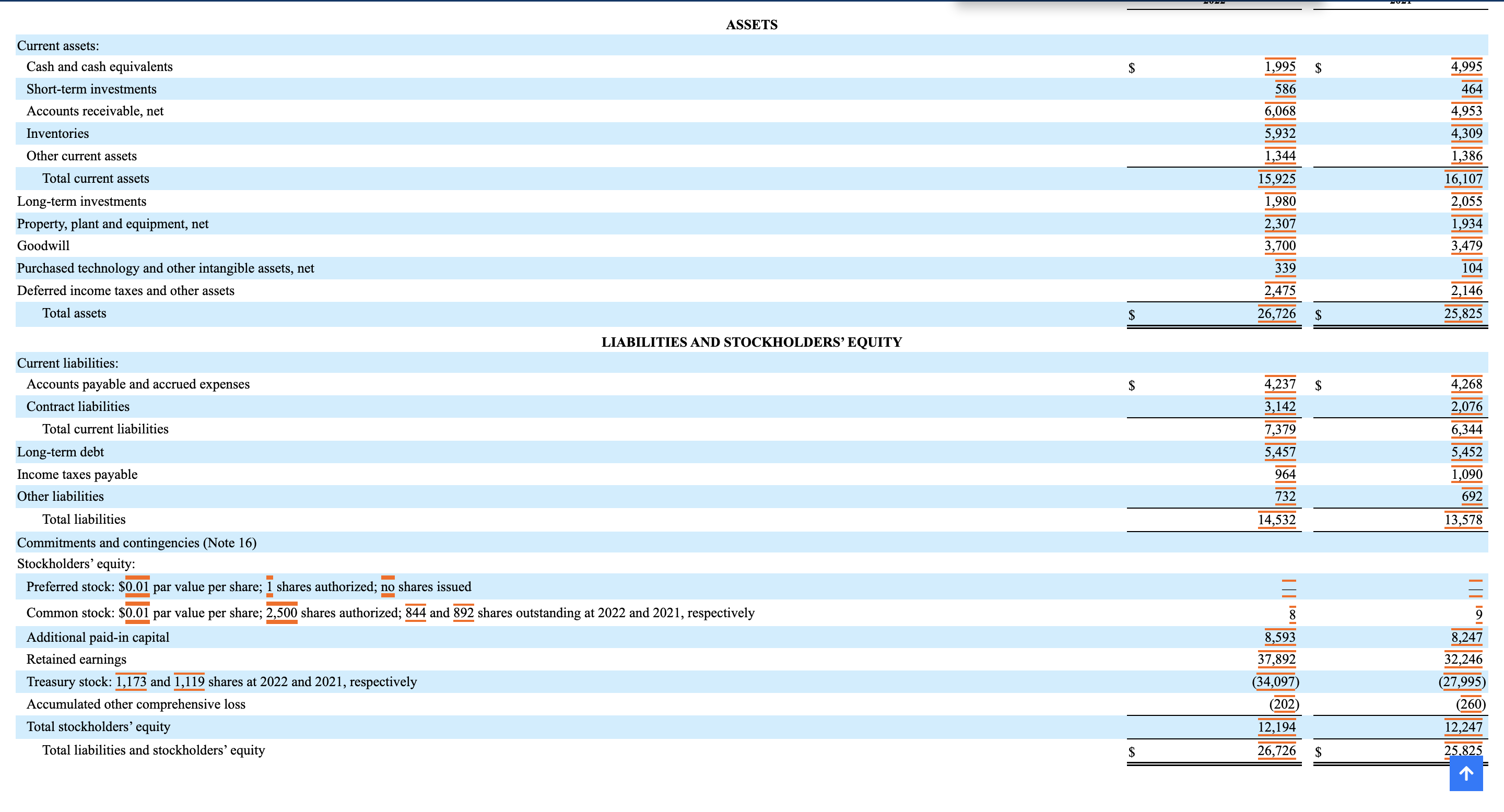Select 2,500 common shares authorized tag

(x=281, y=613)
